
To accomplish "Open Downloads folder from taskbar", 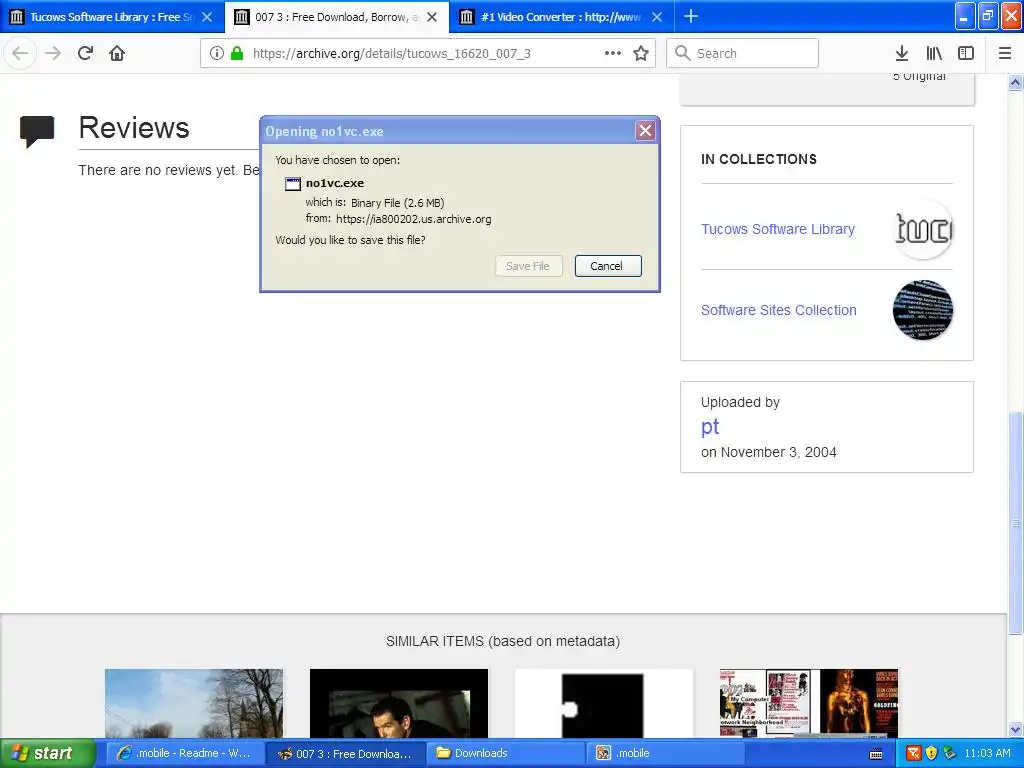I will tap(506, 754).
